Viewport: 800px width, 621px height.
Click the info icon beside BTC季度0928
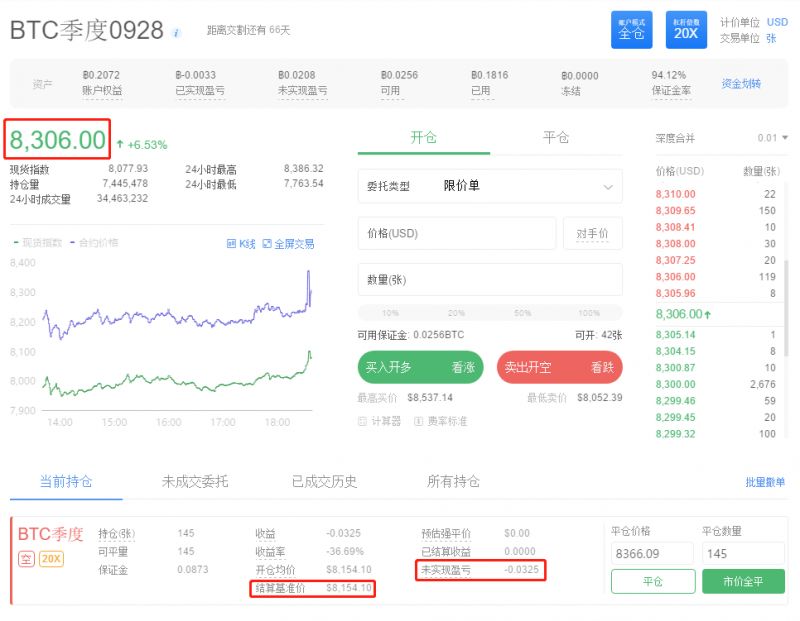point(174,30)
